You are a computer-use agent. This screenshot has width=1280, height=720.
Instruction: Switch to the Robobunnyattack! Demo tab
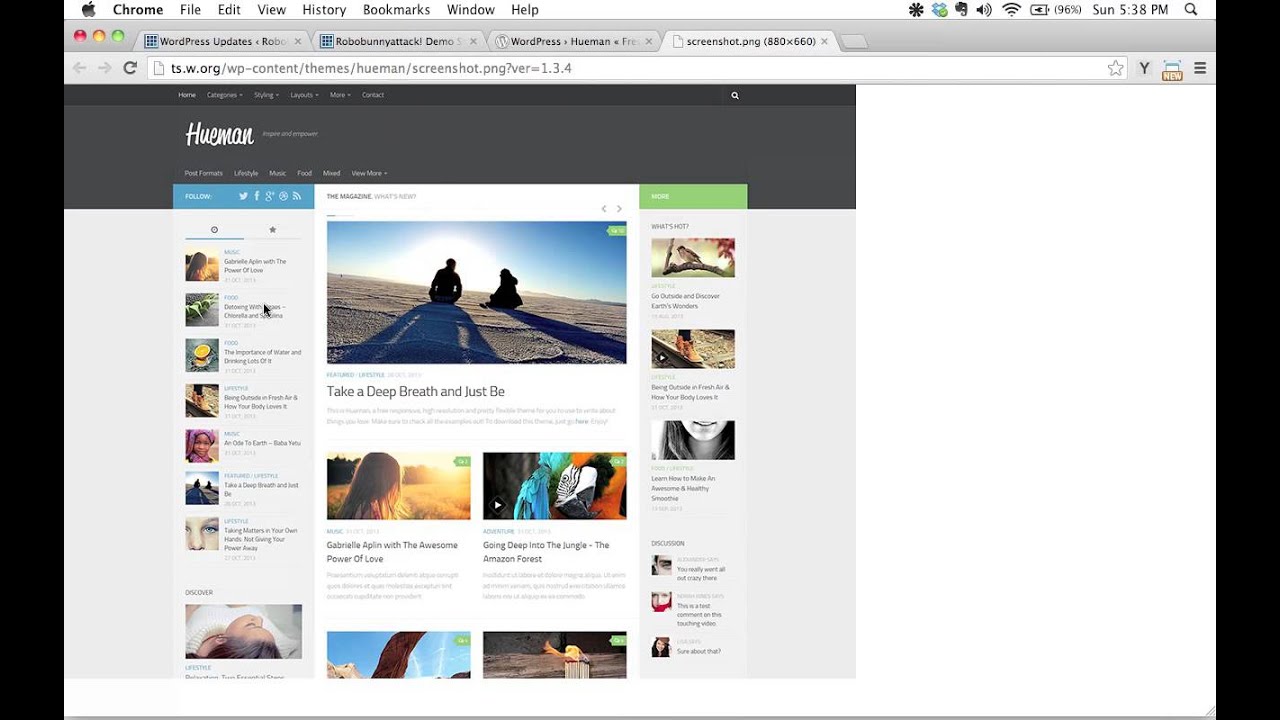400,41
